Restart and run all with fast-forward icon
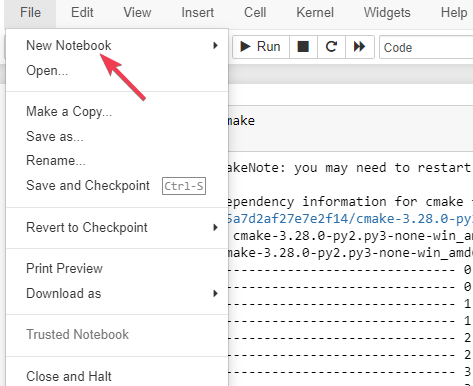The width and height of the screenshot is (473, 386). pyautogui.click(x=359, y=47)
